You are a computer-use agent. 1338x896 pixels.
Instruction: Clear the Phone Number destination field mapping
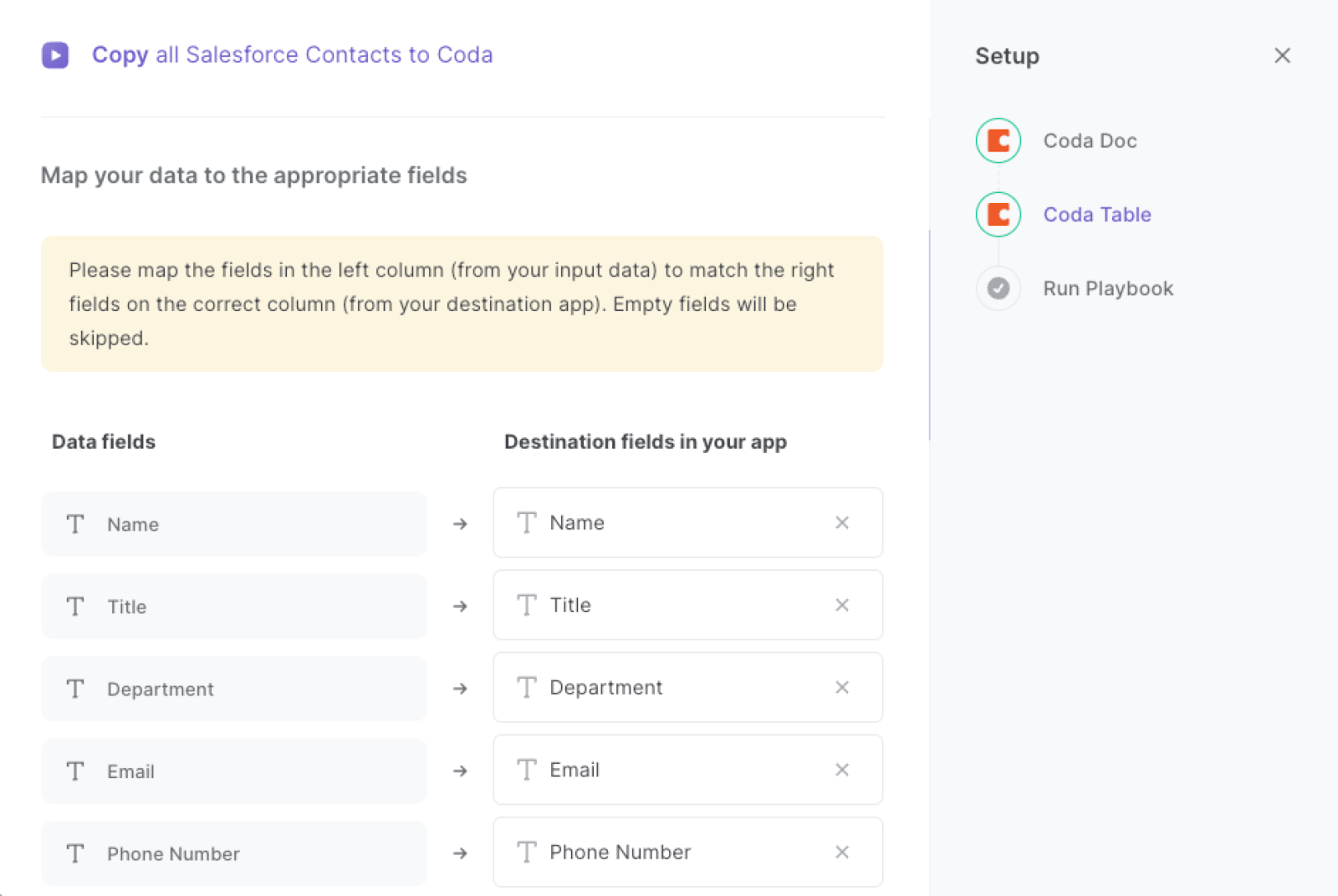click(x=842, y=852)
